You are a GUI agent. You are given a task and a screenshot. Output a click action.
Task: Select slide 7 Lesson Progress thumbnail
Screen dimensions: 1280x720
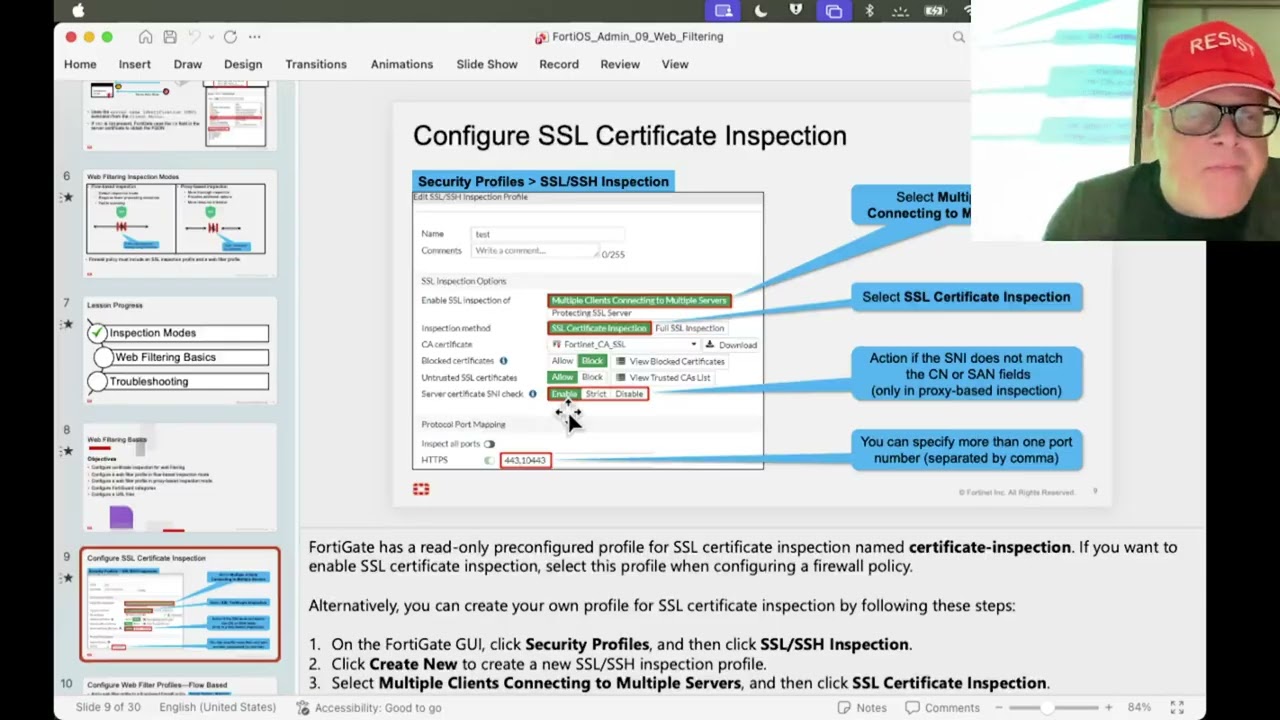click(x=180, y=350)
